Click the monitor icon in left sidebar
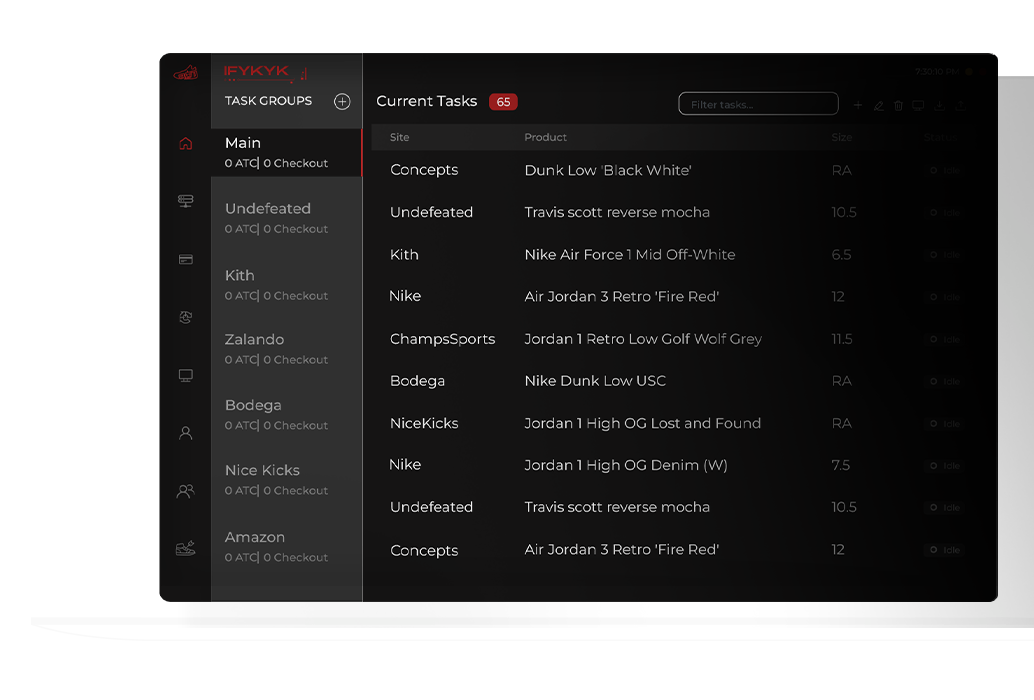This screenshot has width=1034, height=700. point(185,376)
